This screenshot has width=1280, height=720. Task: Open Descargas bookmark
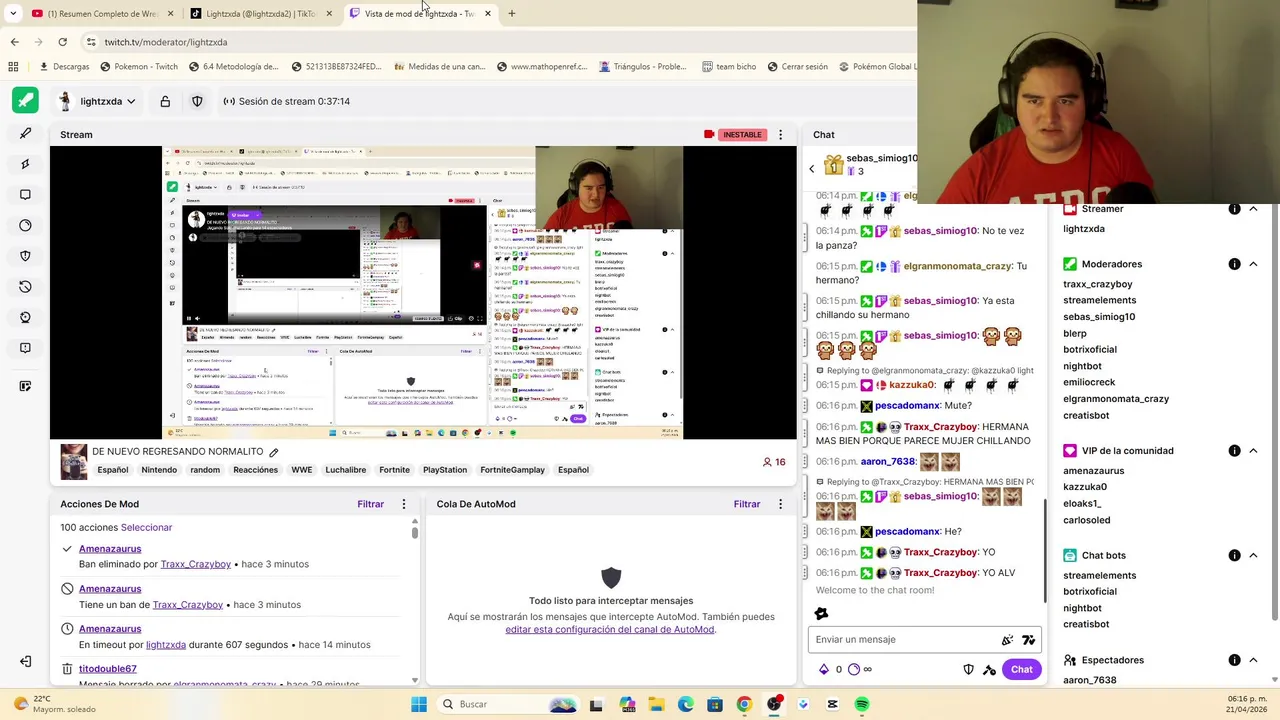64,67
